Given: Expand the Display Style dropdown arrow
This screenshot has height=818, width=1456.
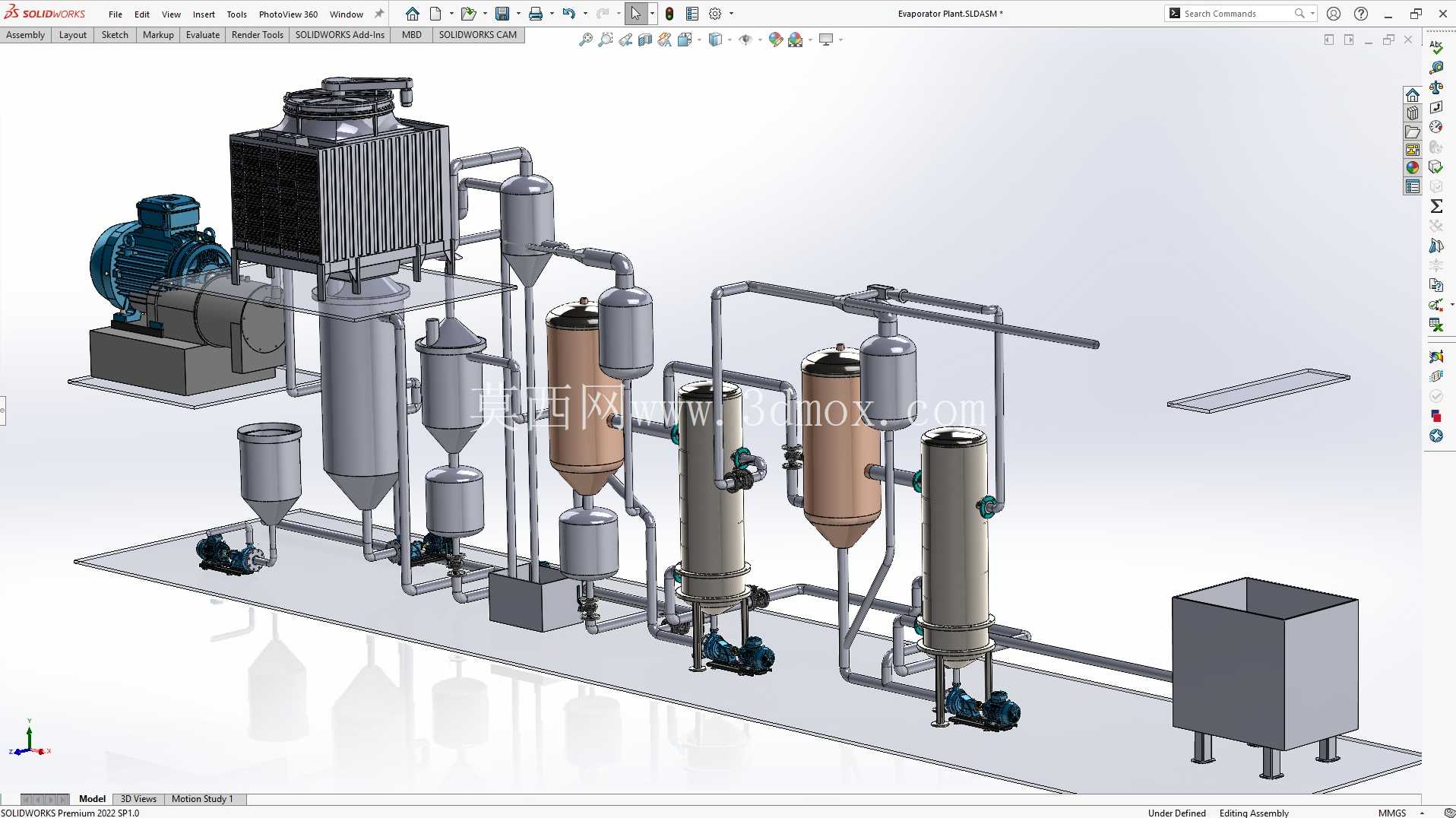Looking at the screenshot, I should (730, 40).
